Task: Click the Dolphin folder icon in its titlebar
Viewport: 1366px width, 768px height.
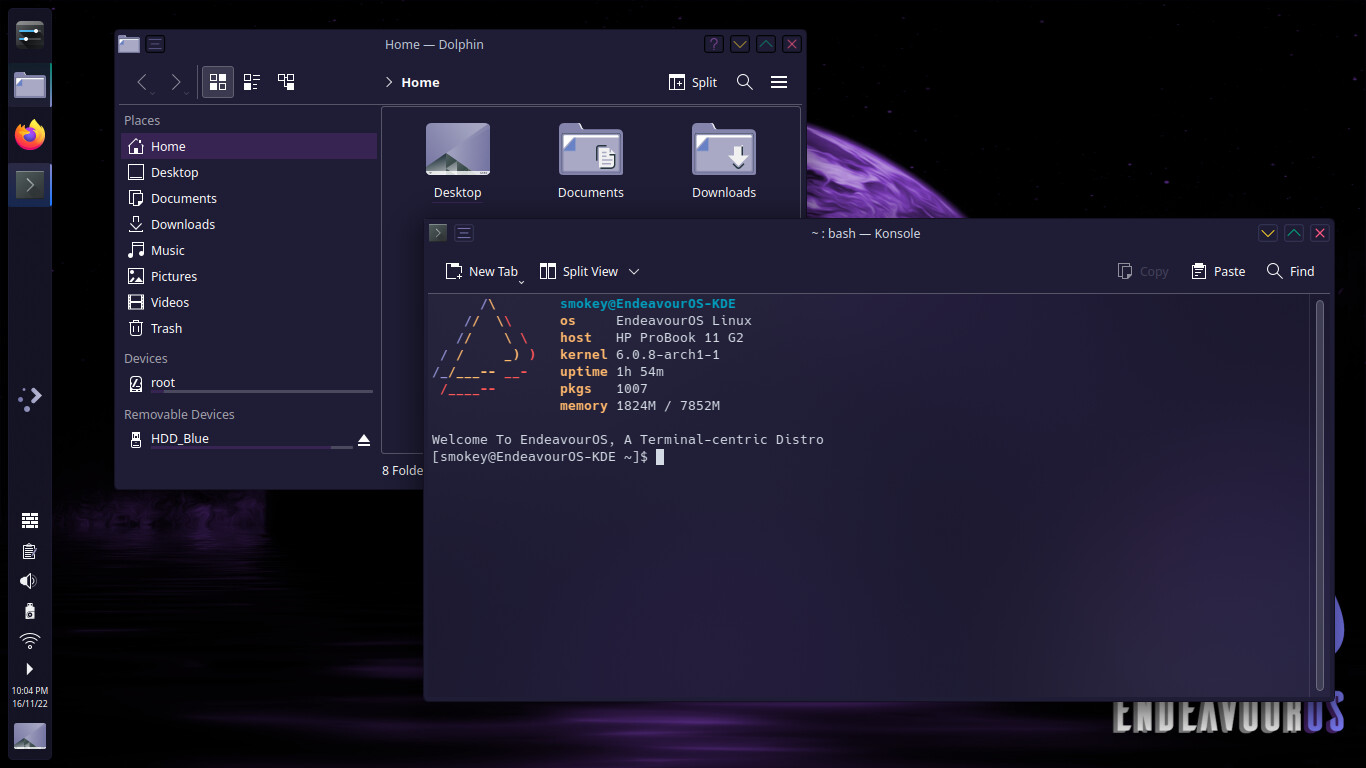Action: (129, 44)
